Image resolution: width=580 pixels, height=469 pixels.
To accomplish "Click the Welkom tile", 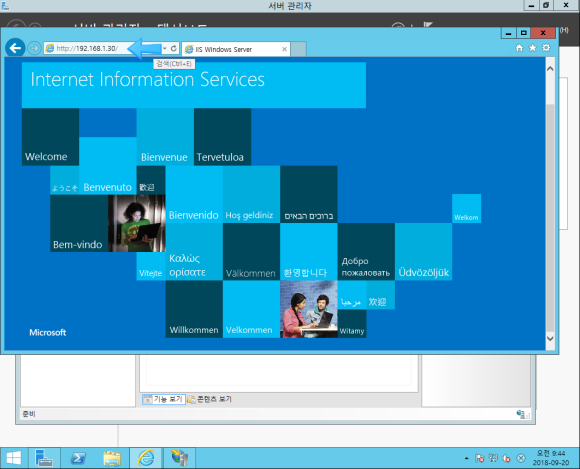I will tap(466, 208).
